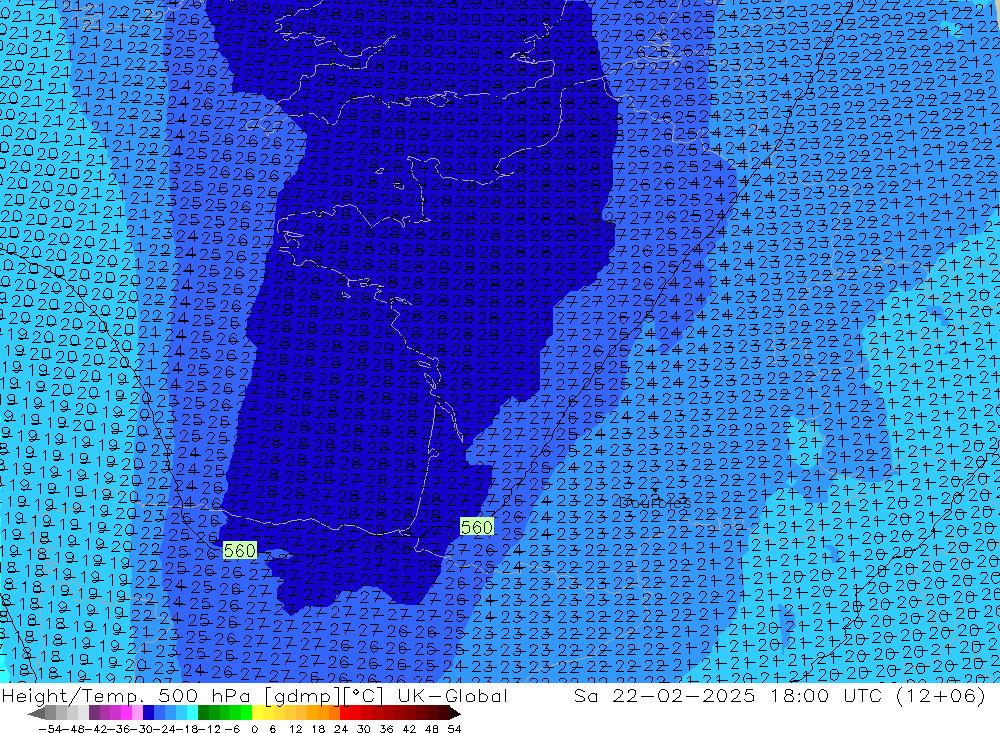Click the dark blue -30 legend swatch
1000x733 pixels.
[x=148, y=713]
